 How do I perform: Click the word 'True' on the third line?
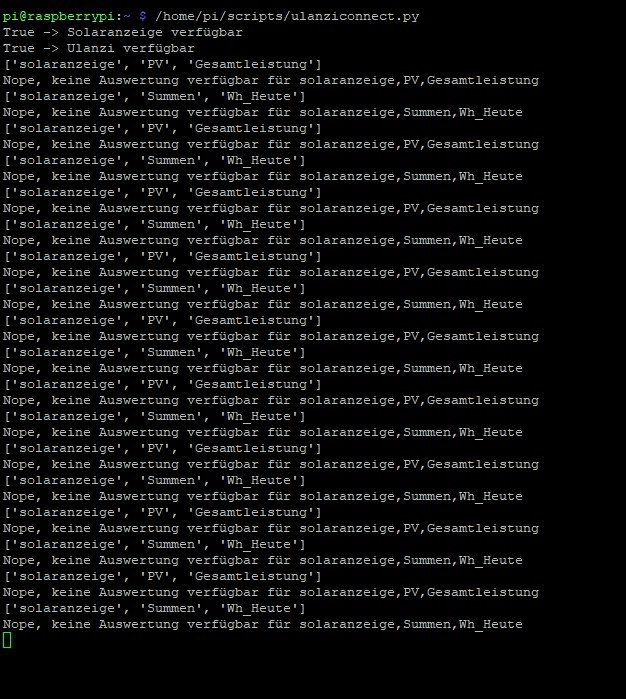coord(19,49)
